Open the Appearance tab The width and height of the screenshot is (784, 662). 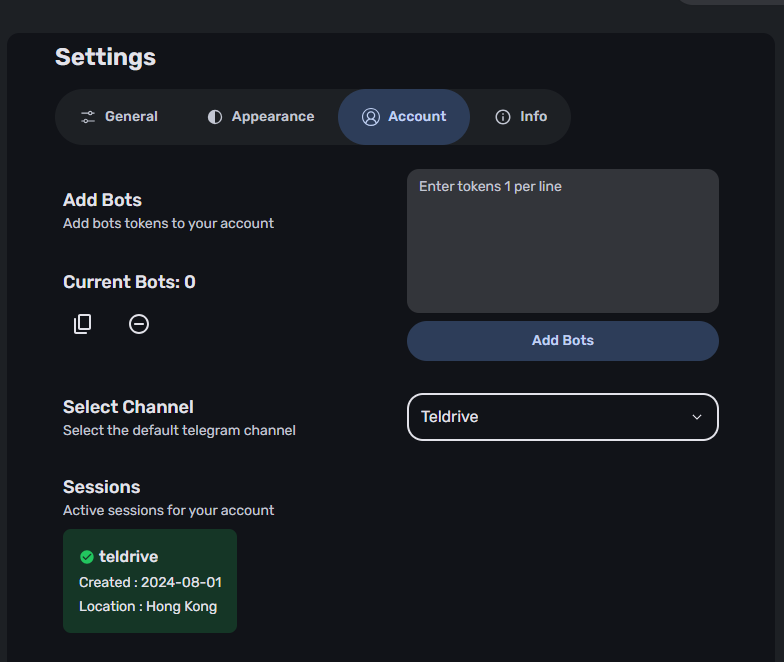(261, 117)
